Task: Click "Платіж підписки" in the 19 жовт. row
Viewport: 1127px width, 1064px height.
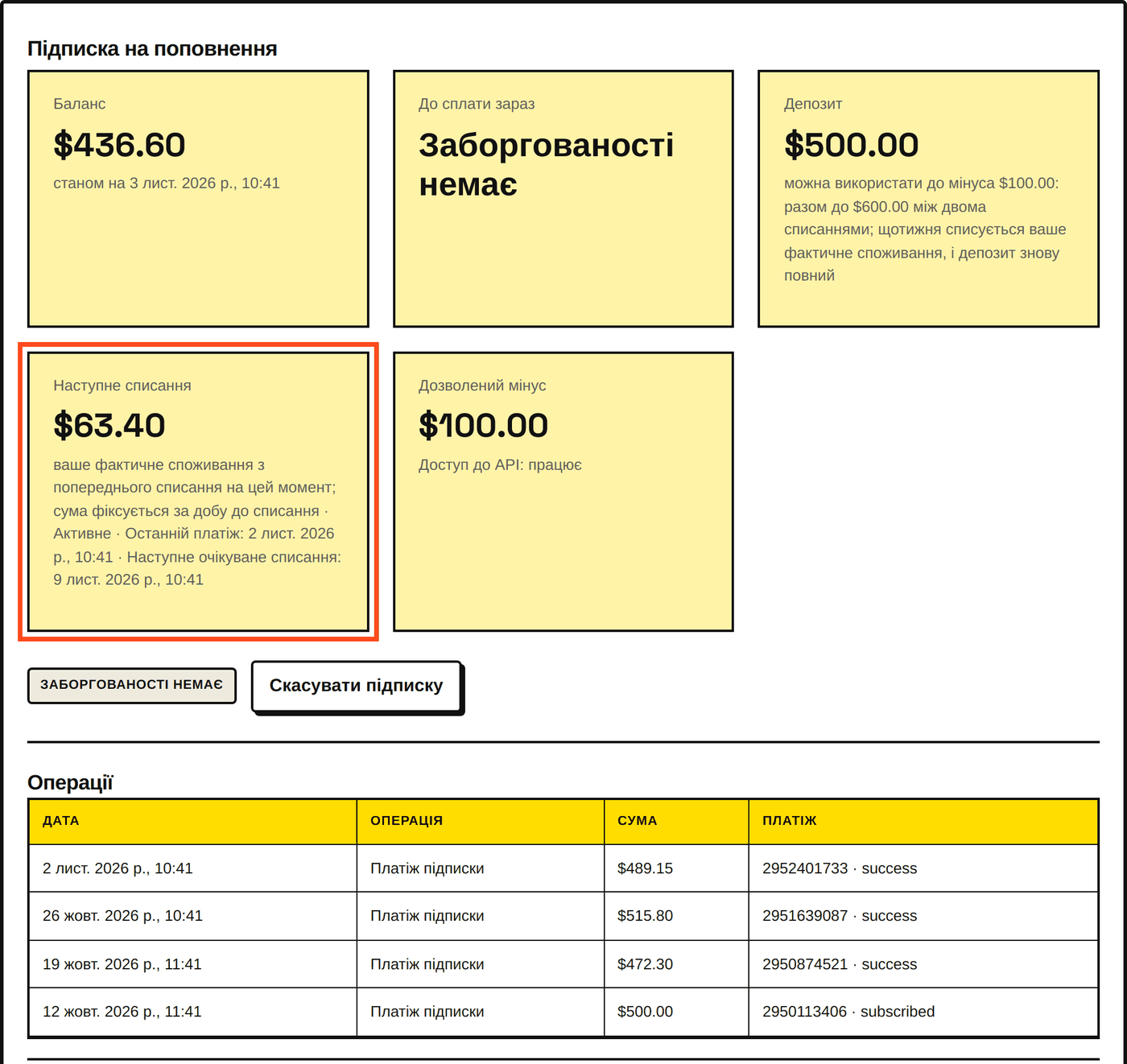Action: coord(427,964)
